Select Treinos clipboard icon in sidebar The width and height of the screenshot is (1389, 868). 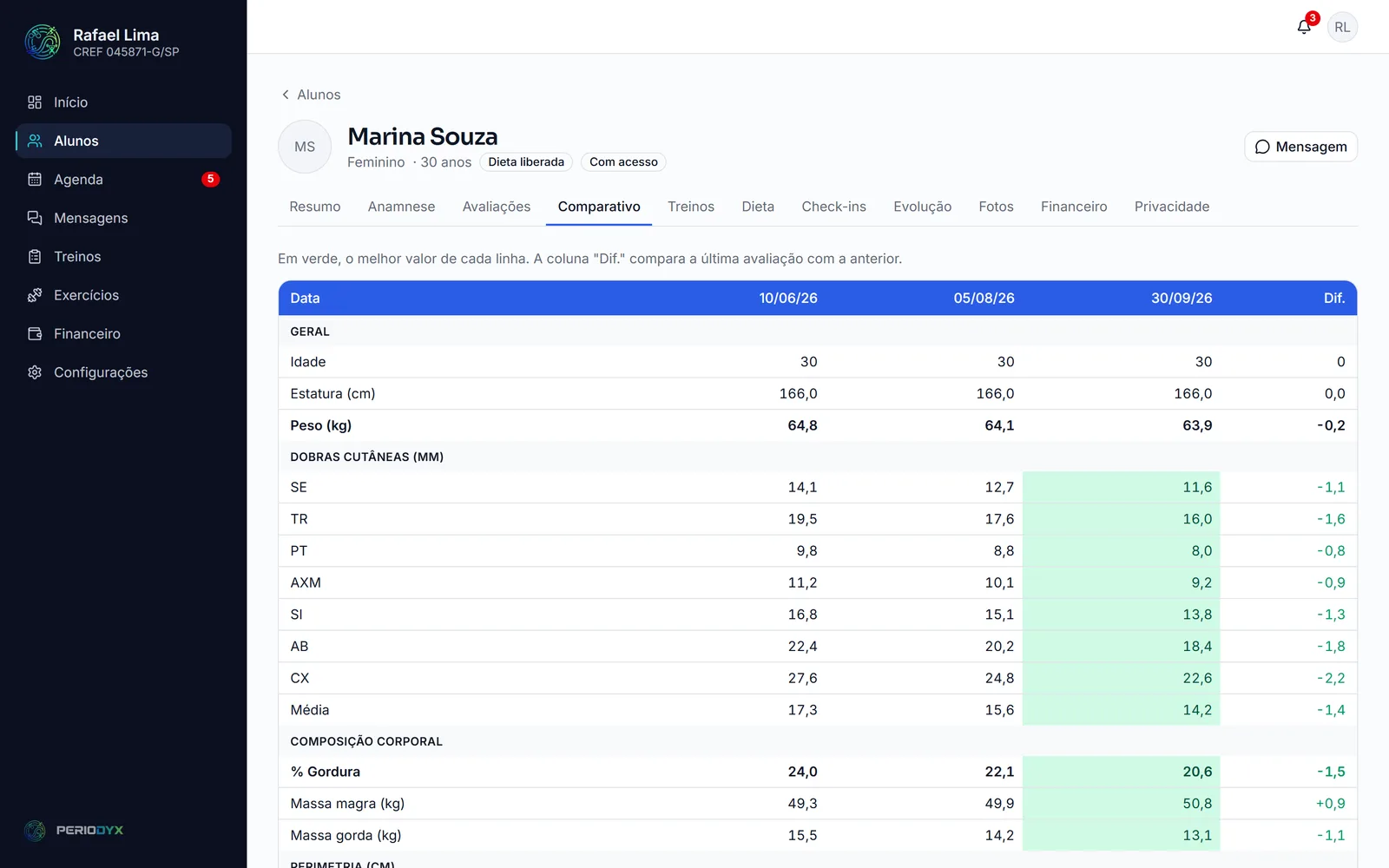click(35, 257)
